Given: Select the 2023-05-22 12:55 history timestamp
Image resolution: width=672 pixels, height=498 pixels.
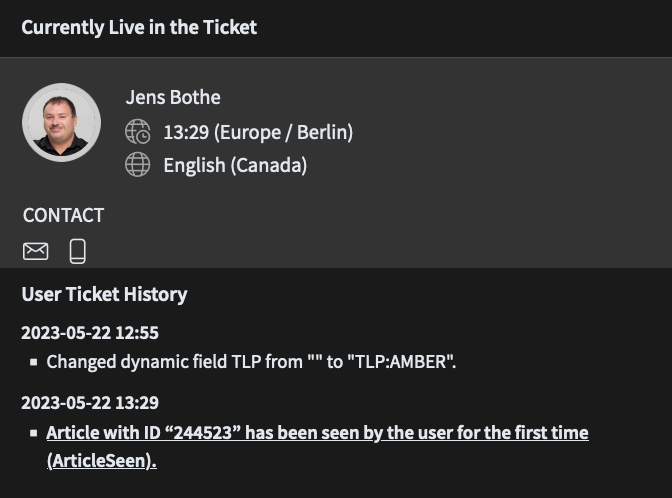Looking at the screenshot, I should coord(90,333).
